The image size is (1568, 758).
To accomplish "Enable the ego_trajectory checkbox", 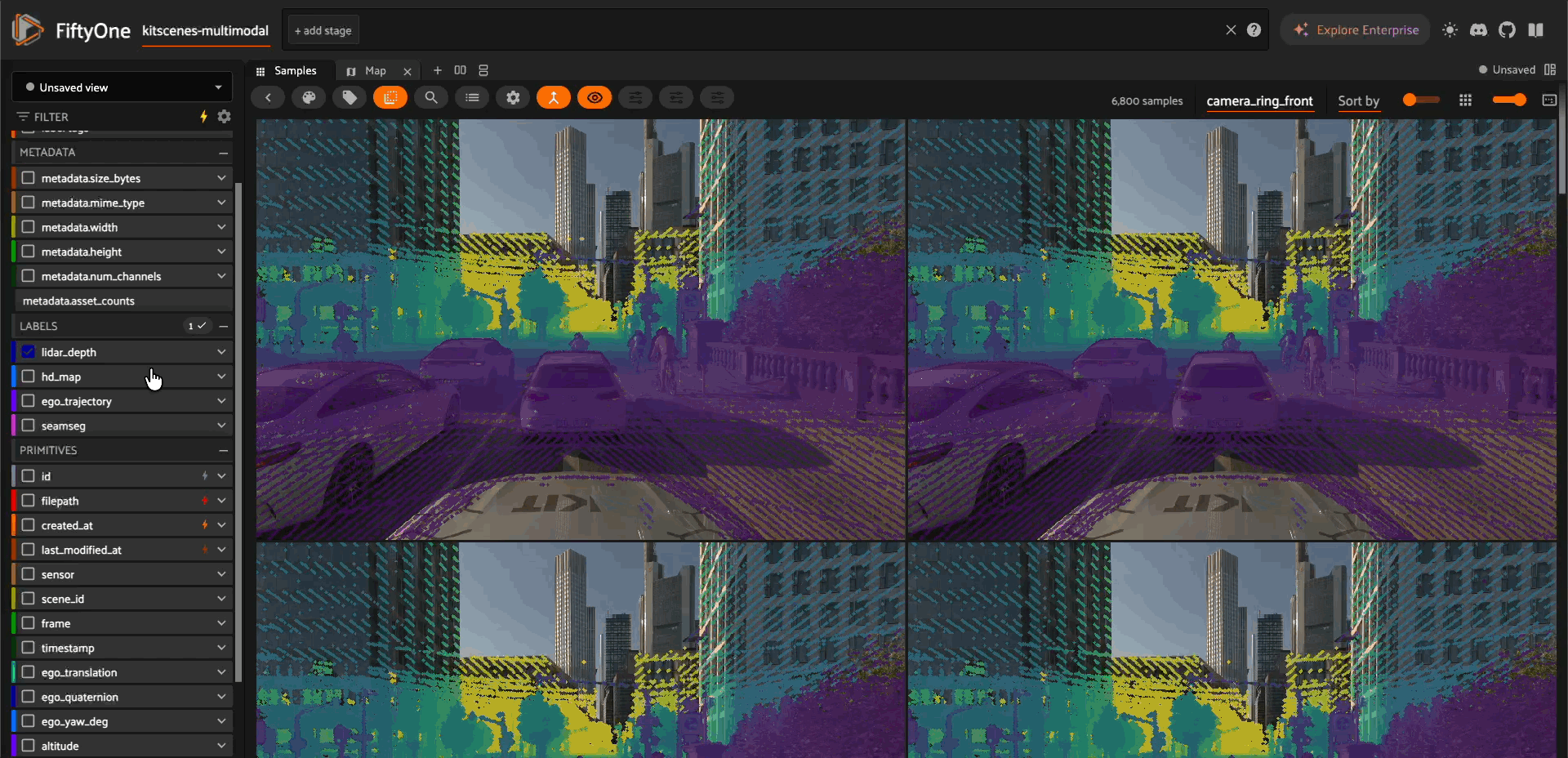I will (x=29, y=401).
